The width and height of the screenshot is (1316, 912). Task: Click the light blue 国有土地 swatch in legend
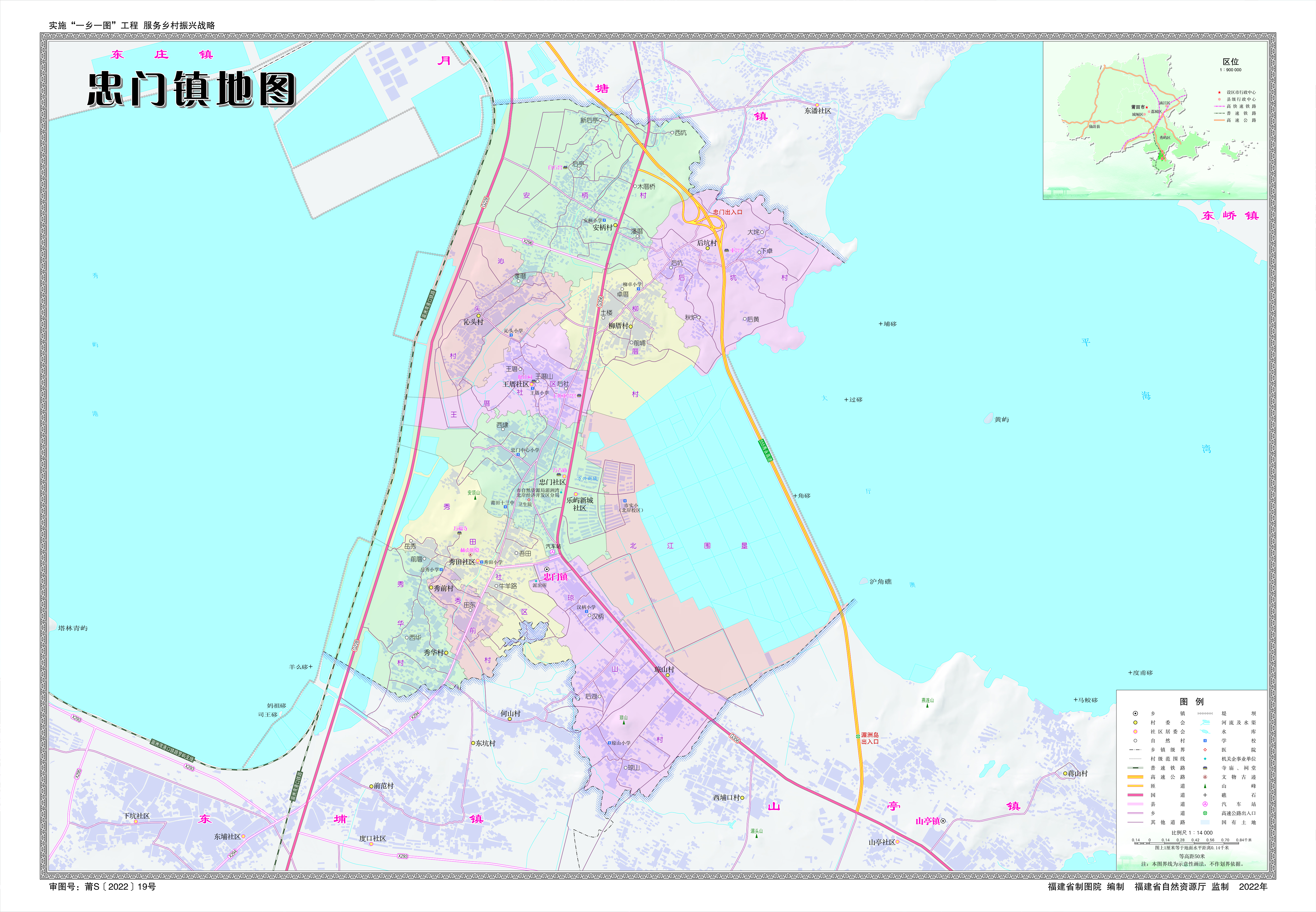[1205, 822]
